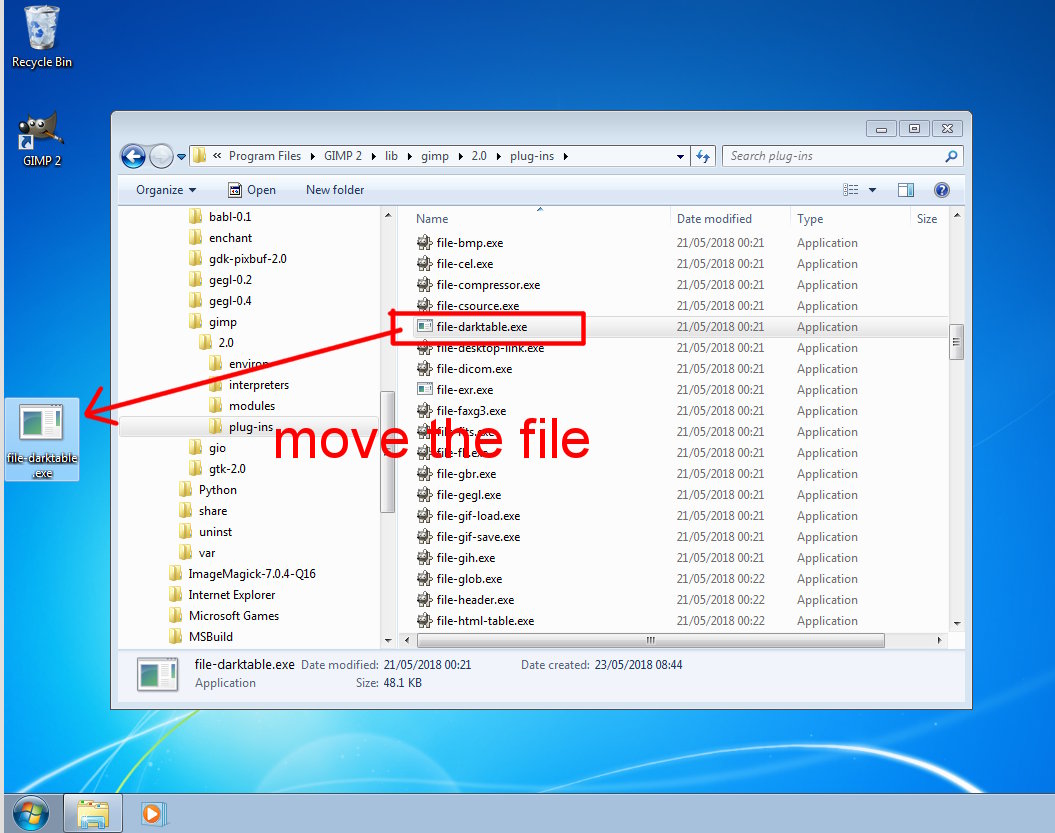Select gimp in the breadcrumb path
The width and height of the screenshot is (1055, 833).
(435, 156)
